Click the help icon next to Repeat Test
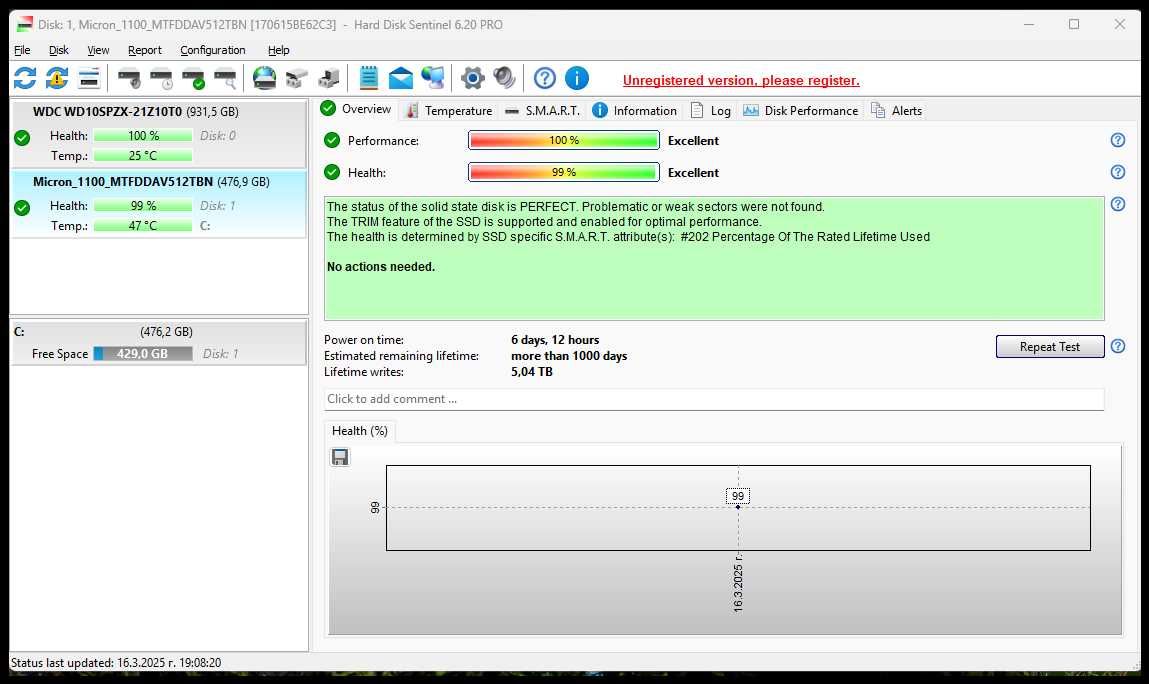This screenshot has width=1149, height=684. tap(1117, 346)
